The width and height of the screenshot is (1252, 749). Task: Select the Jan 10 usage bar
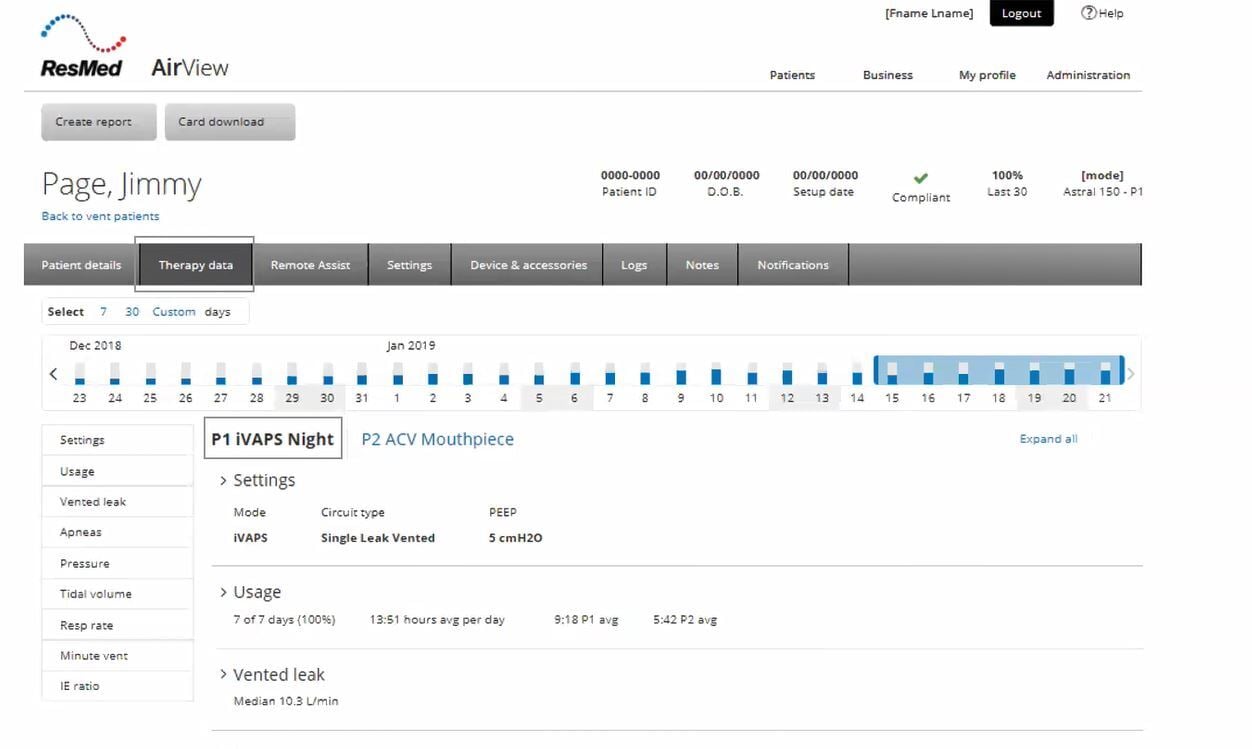[716, 377]
